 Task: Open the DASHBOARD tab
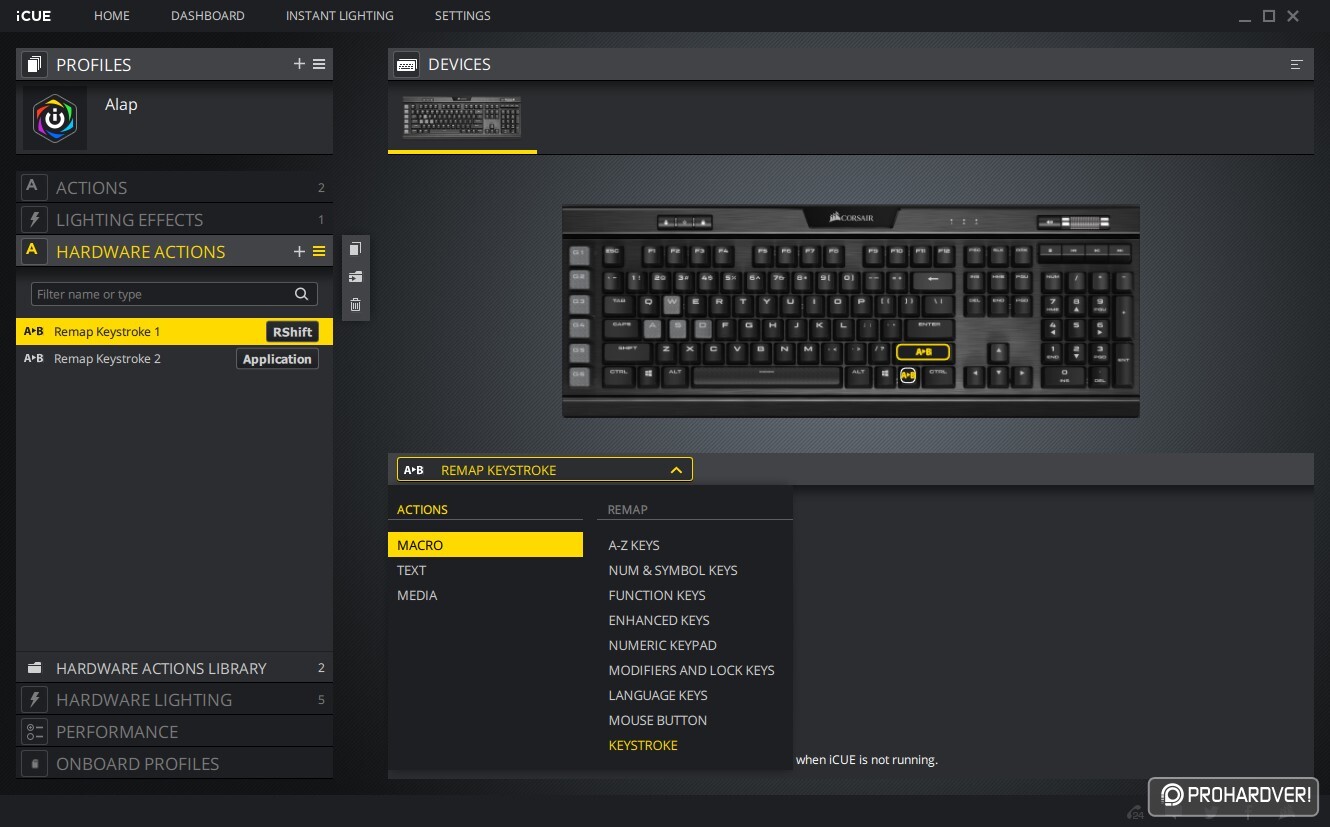208,16
